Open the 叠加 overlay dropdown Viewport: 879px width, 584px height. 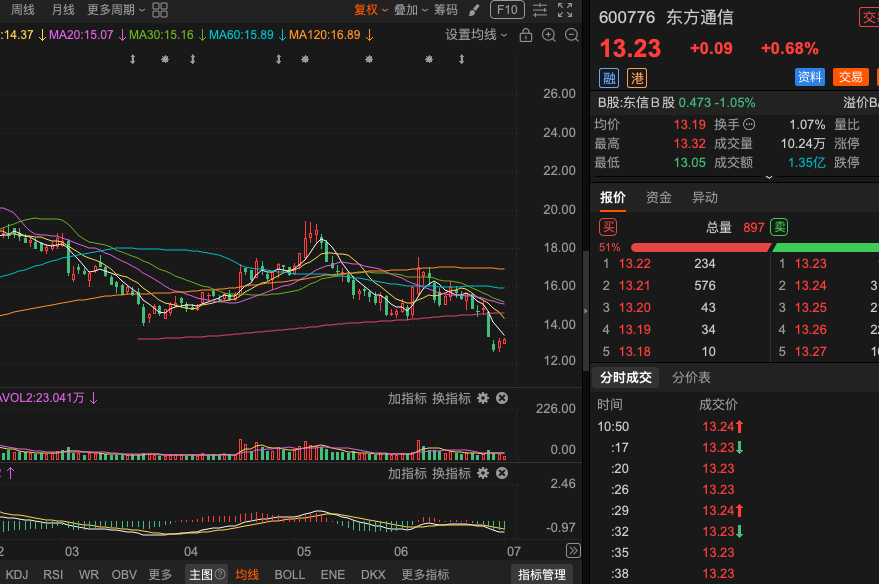[x=411, y=10]
